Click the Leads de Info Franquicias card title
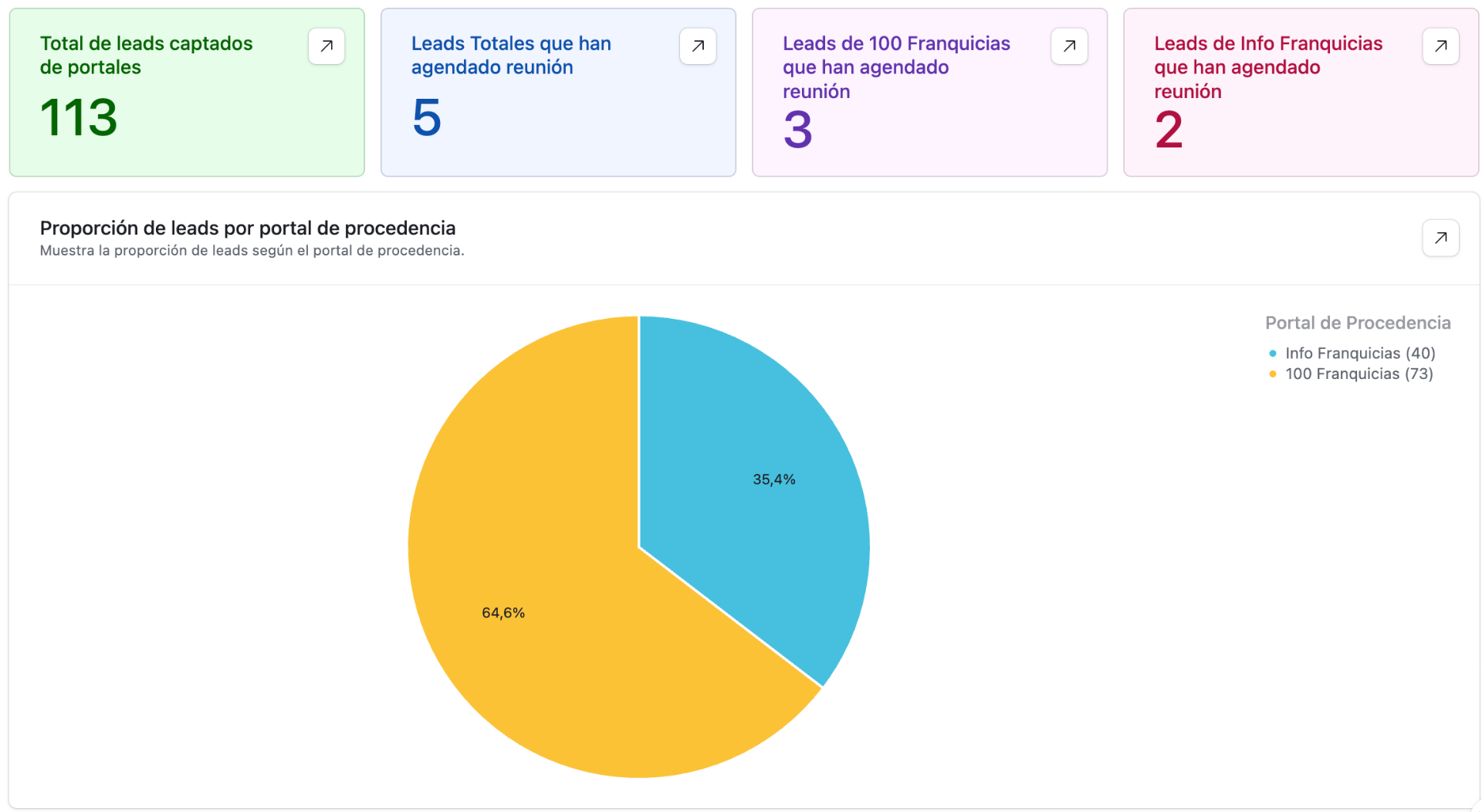 click(1268, 67)
